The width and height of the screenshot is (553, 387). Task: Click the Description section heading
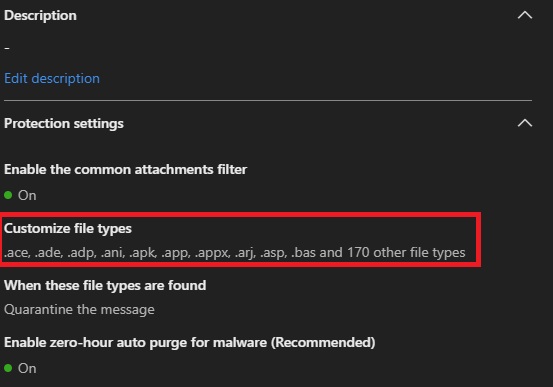[40, 16]
